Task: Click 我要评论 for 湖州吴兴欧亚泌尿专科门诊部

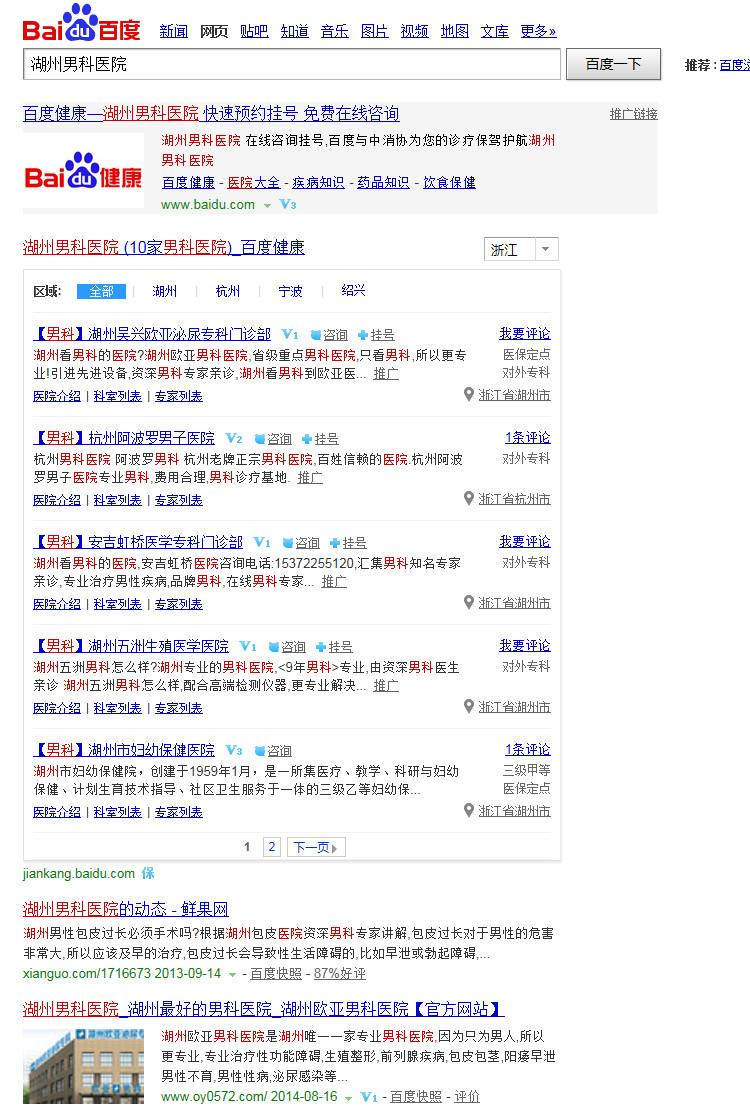Action: coord(525,333)
